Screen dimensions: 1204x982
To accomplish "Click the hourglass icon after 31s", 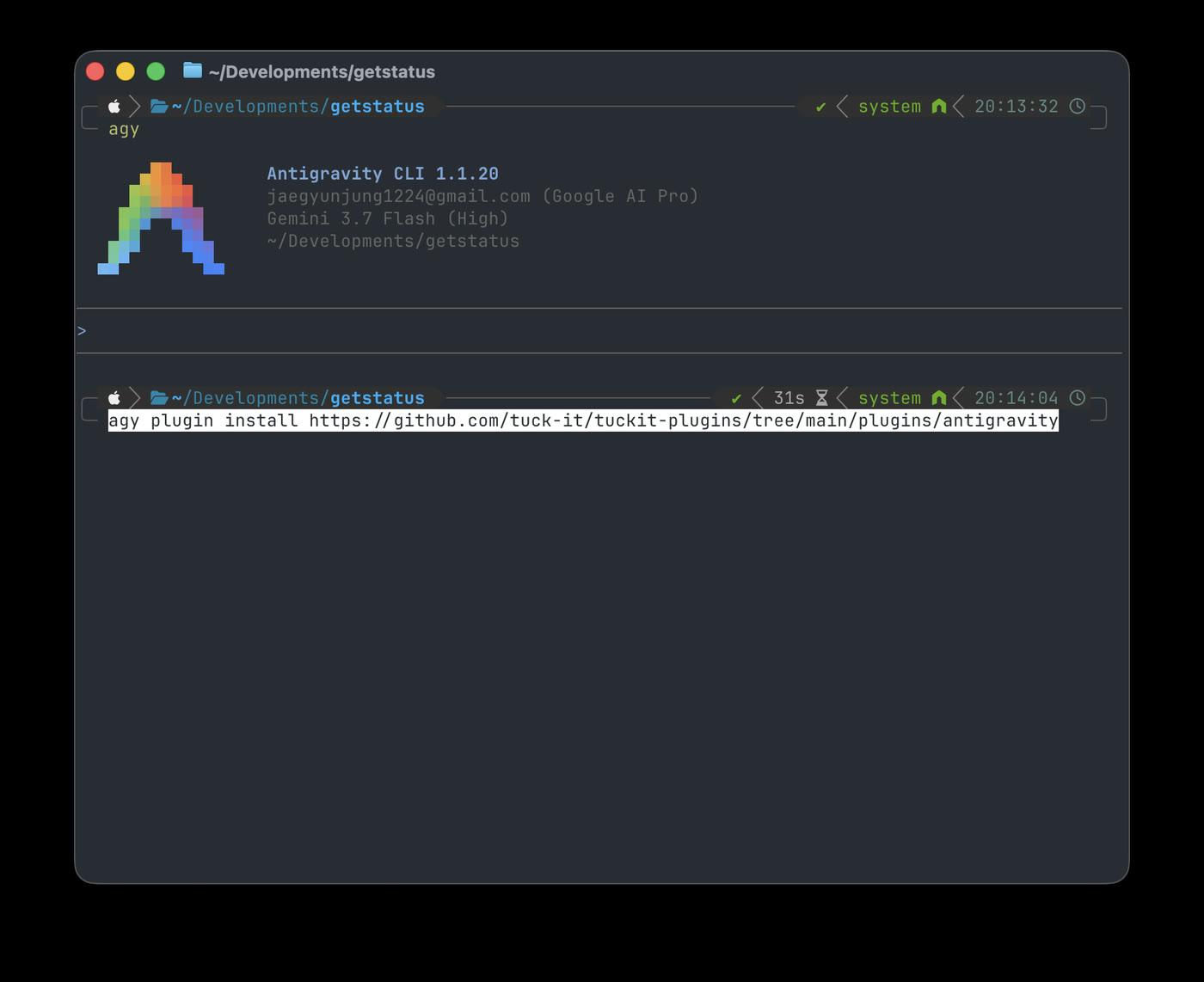I will click(821, 398).
